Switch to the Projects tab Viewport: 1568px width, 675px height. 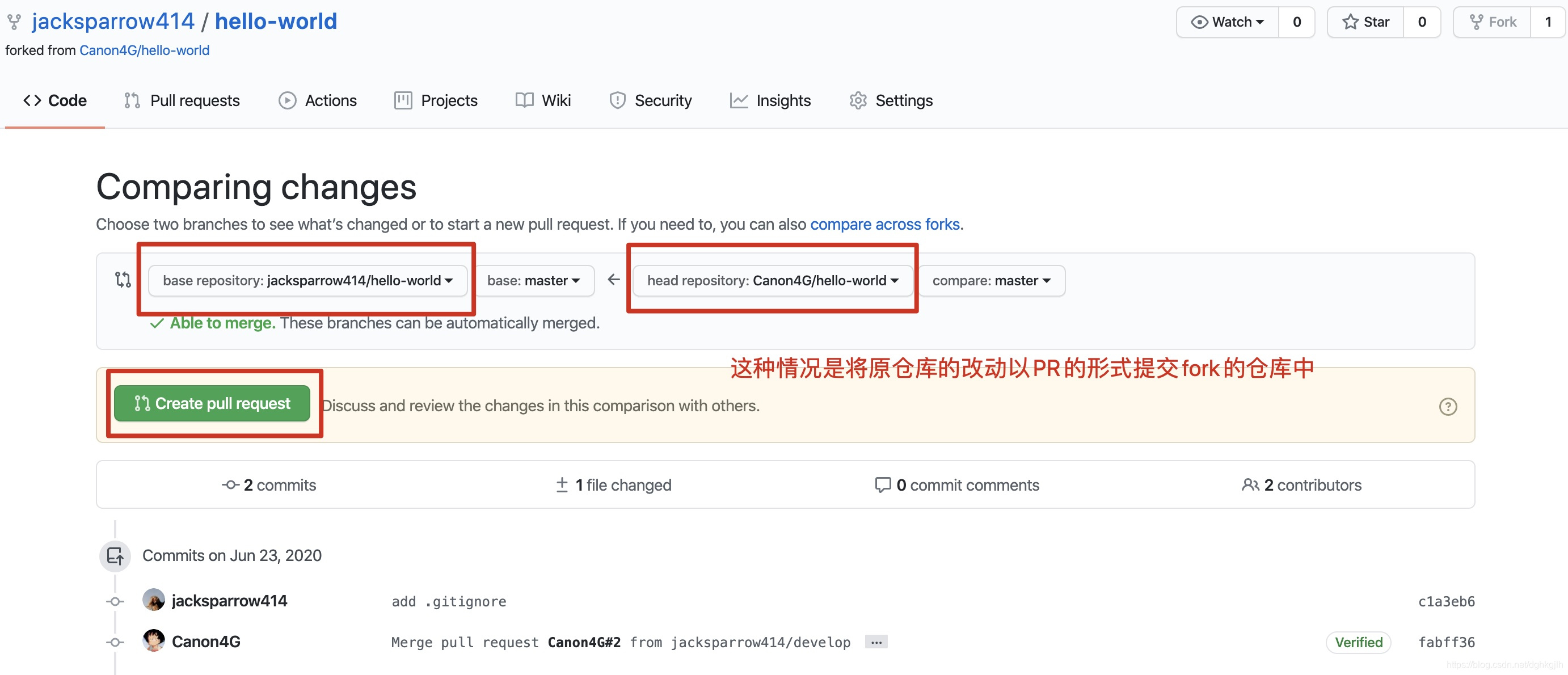[x=436, y=100]
